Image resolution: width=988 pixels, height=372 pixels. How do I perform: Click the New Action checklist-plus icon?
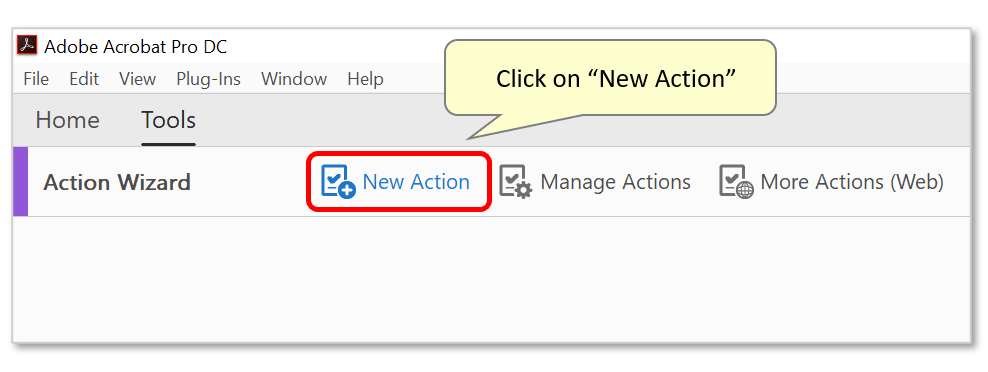[x=338, y=182]
